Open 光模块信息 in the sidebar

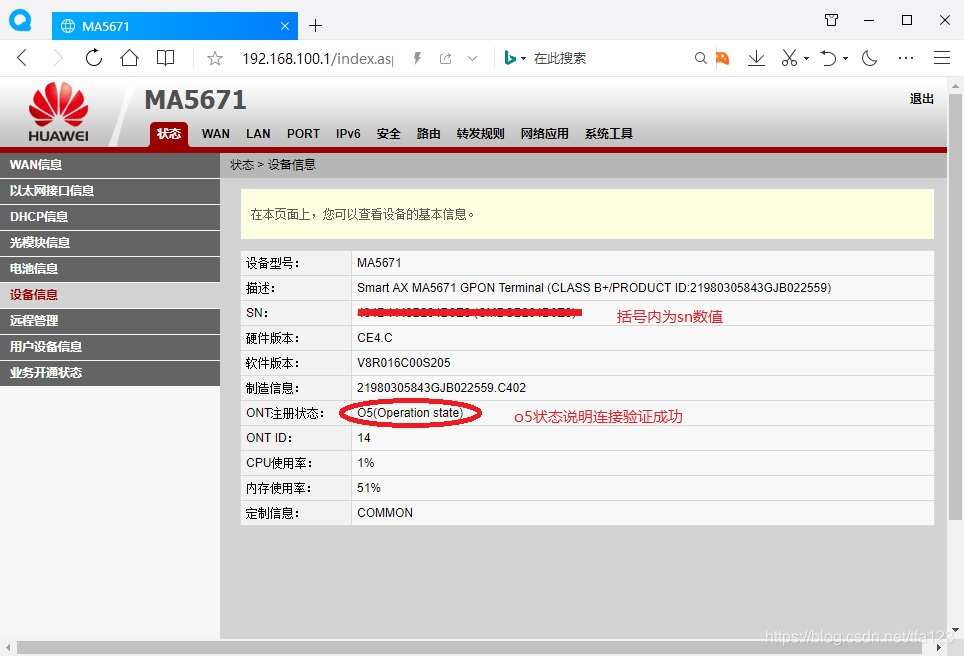click(x=110, y=243)
